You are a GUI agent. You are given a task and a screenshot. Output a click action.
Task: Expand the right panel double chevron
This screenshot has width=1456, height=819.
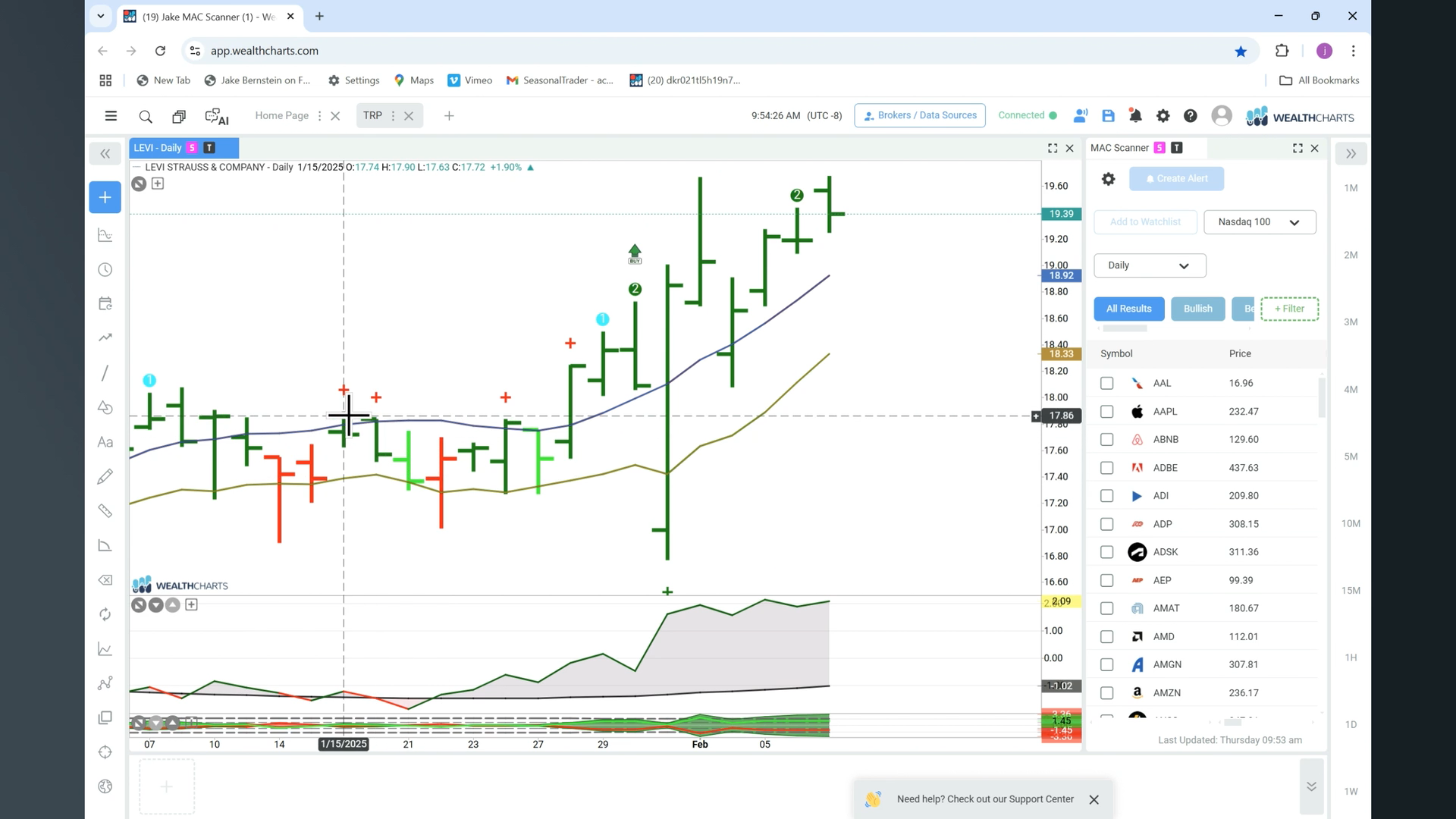click(1351, 154)
